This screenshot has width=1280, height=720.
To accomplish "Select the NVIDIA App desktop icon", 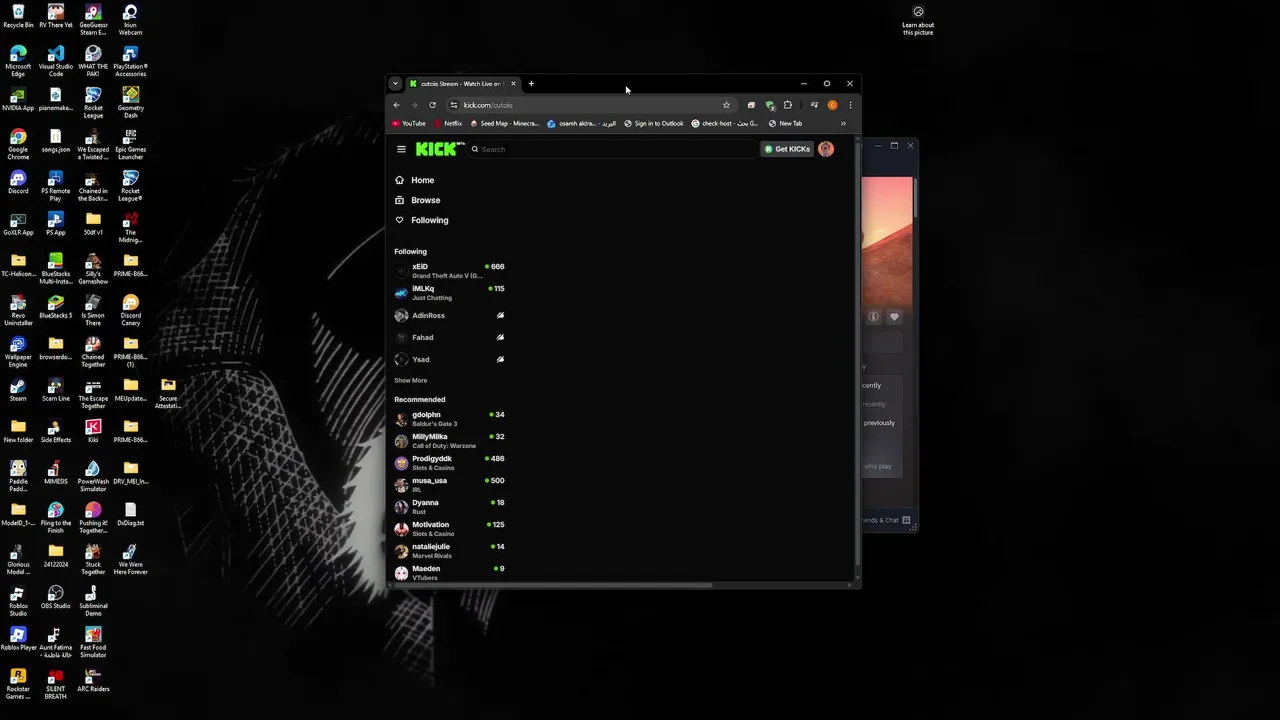I will tap(18, 100).
